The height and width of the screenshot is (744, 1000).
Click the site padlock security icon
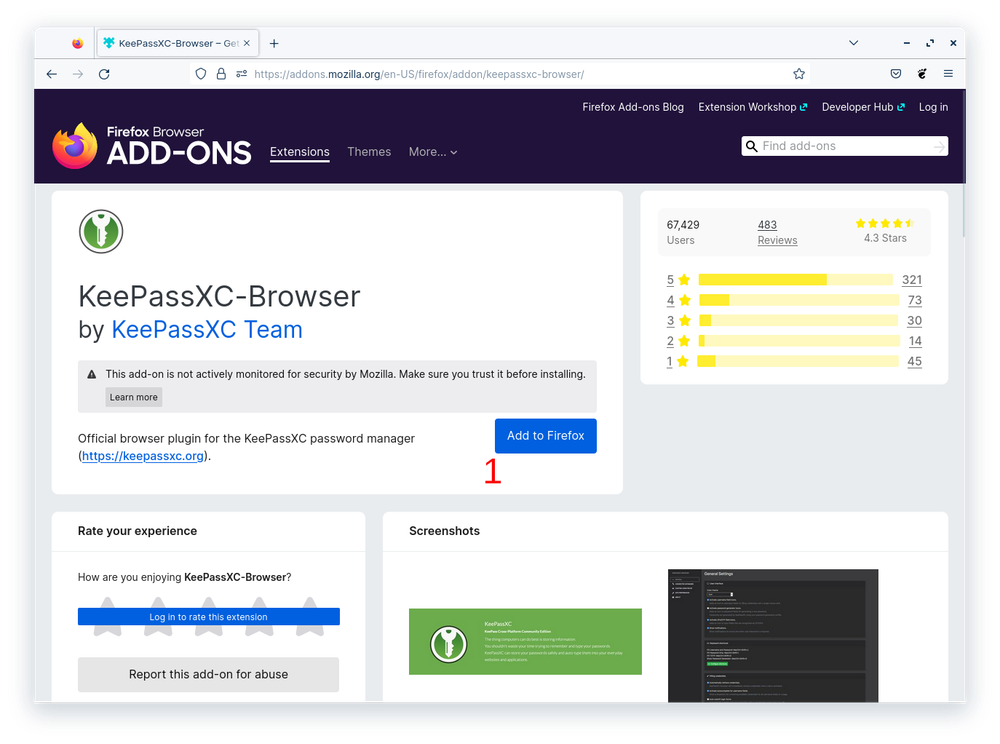(221, 74)
